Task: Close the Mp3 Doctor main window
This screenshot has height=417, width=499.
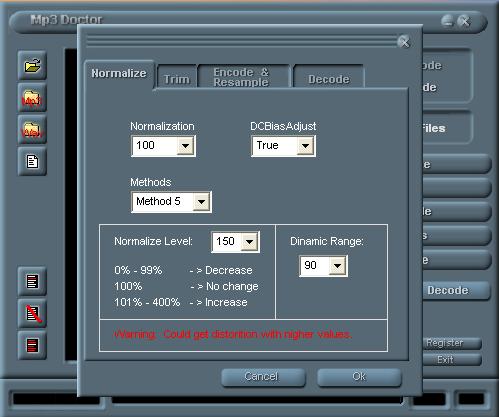Action: [x=464, y=21]
